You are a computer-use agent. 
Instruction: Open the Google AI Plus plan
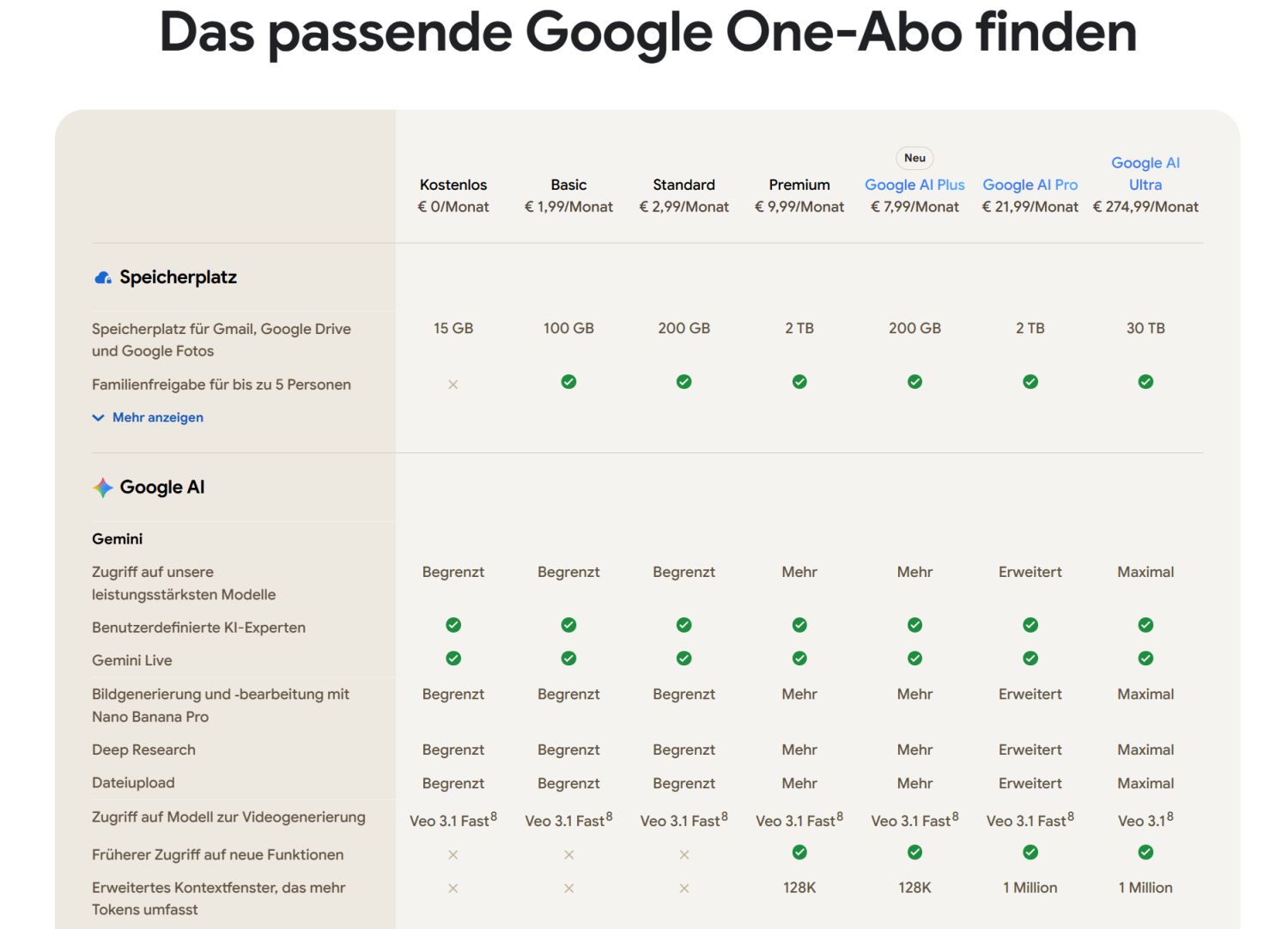(x=914, y=185)
